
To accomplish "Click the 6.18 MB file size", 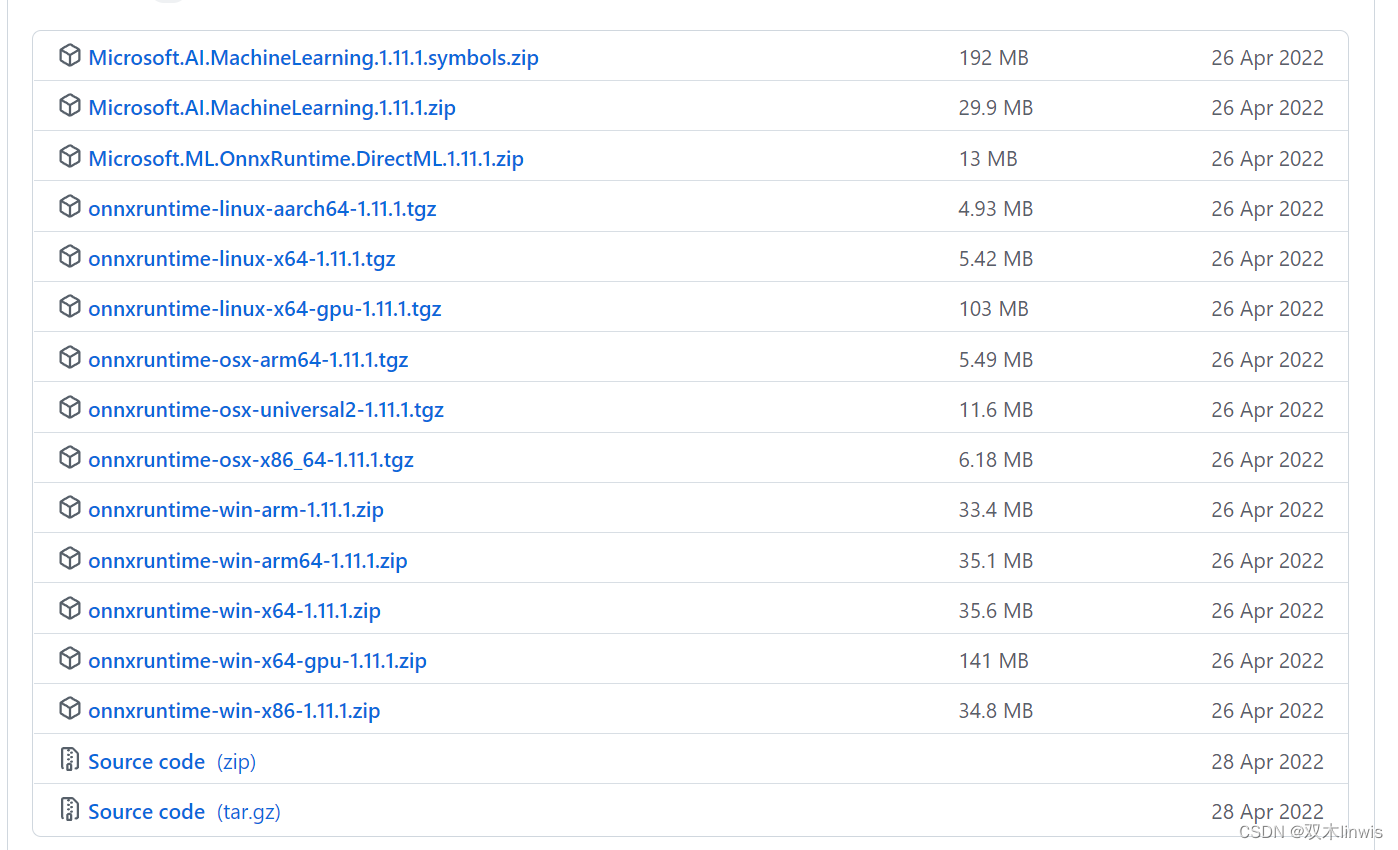I will [996, 460].
